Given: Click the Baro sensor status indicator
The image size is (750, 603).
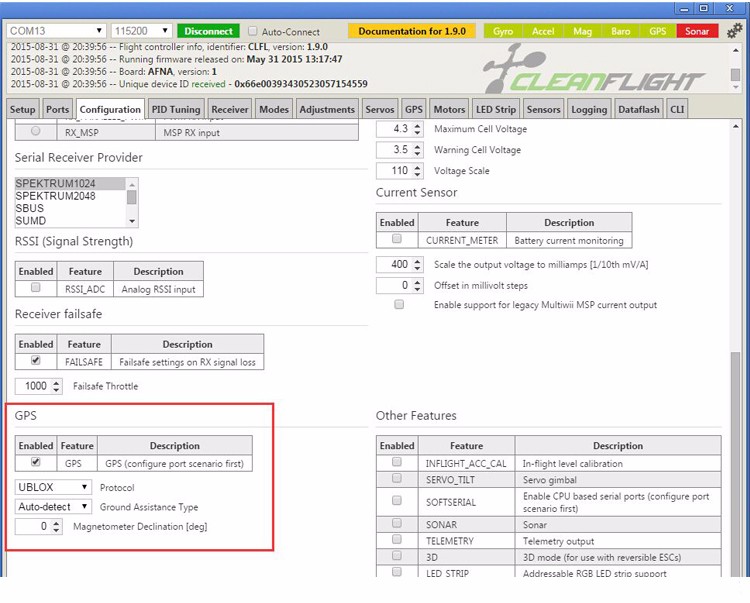Looking at the screenshot, I should pos(620,31).
